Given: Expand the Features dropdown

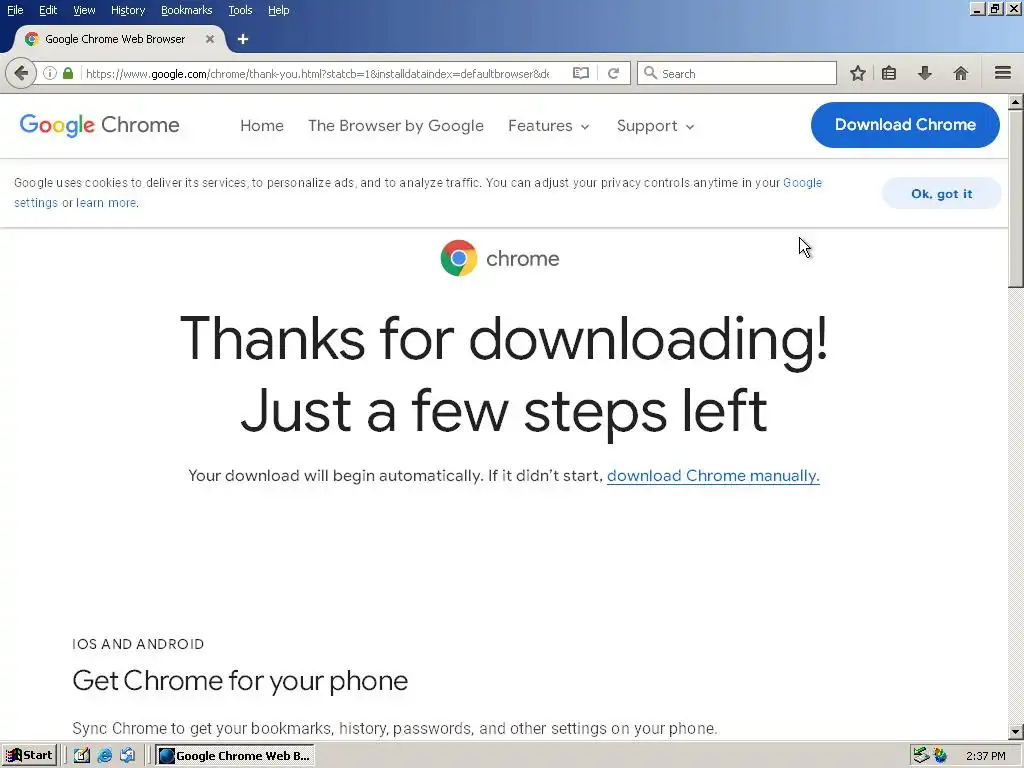Looking at the screenshot, I should coord(549,125).
